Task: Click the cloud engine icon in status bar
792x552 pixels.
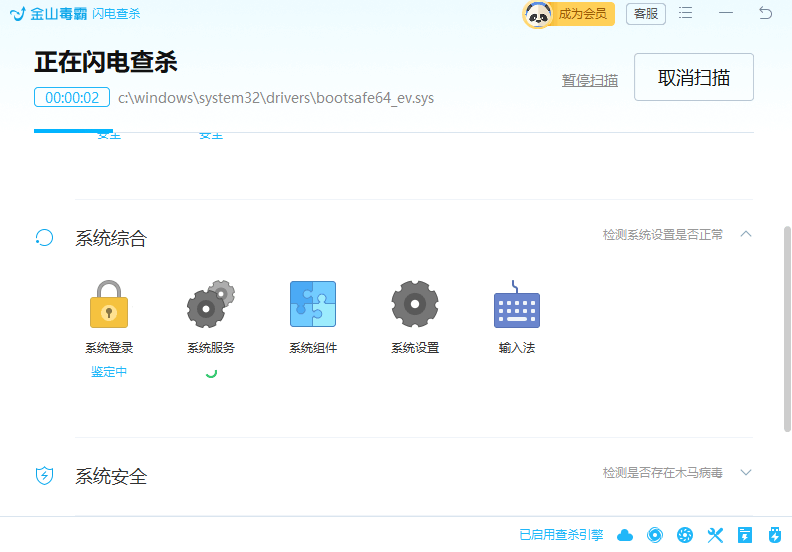Action: [x=625, y=535]
